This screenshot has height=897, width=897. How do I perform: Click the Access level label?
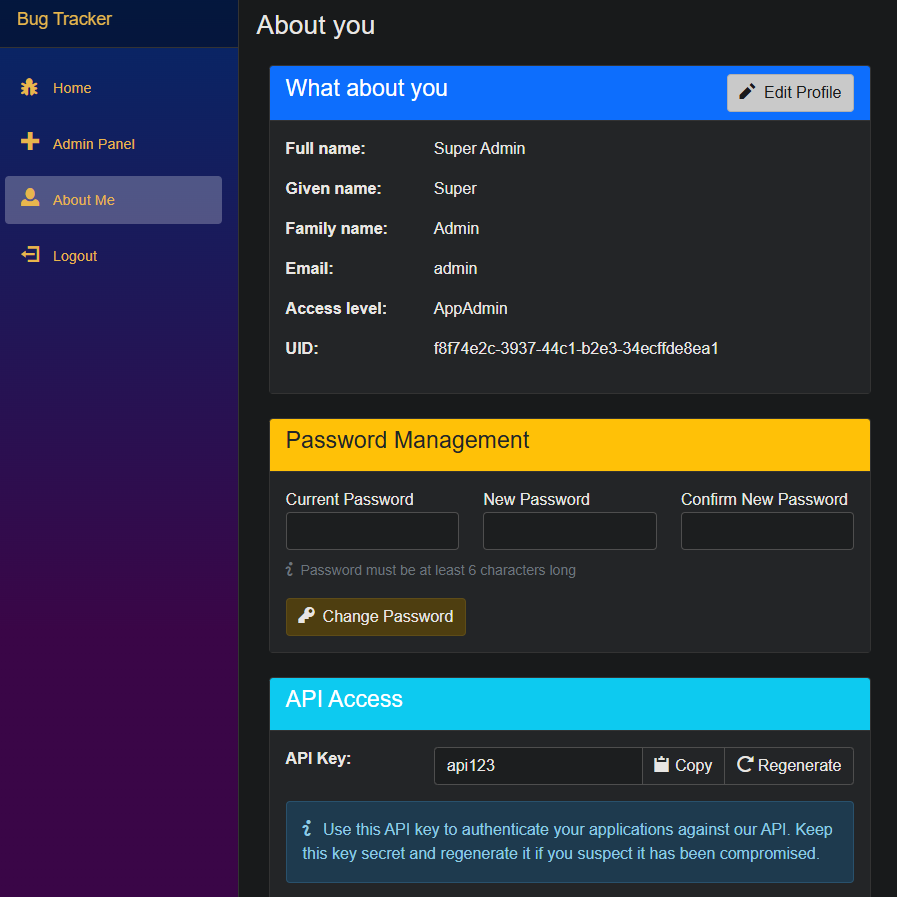click(336, 308)
